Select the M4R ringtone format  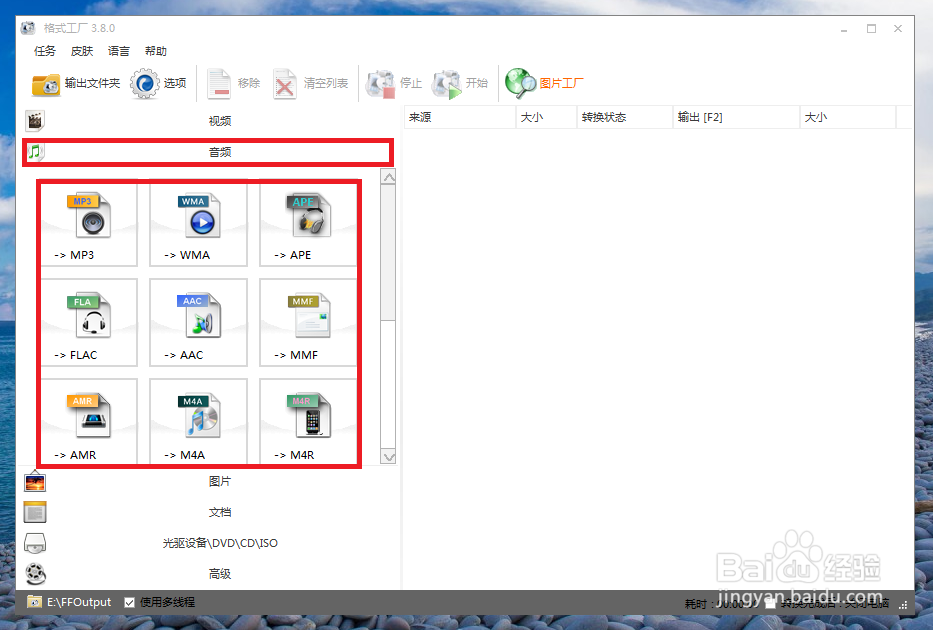[x=308, y=422]
